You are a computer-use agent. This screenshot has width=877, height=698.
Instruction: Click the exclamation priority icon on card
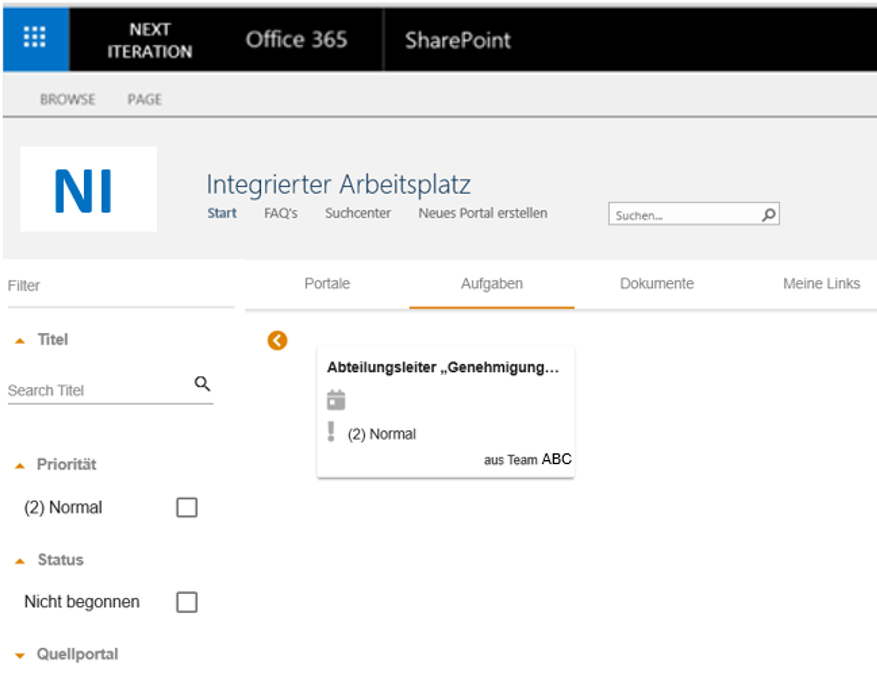331,432
